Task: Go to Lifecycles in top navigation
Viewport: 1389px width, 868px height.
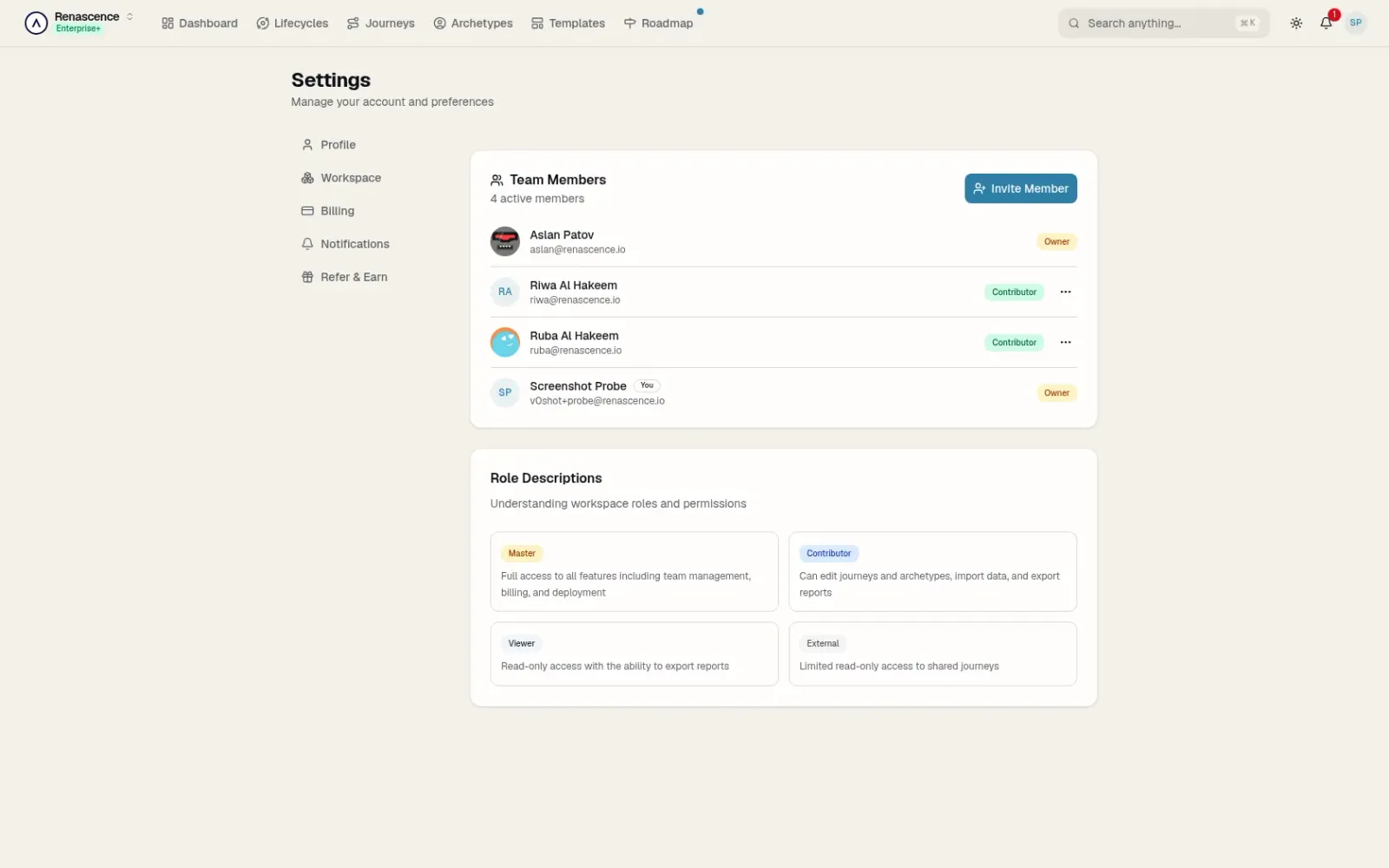Action: coord(293,23)
